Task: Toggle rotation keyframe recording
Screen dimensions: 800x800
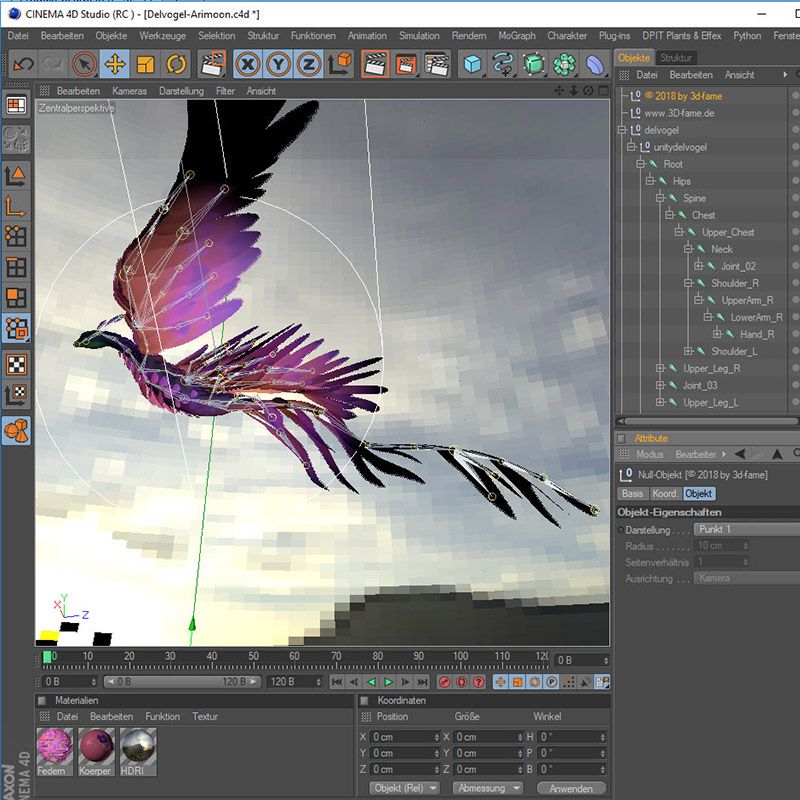Action: (535, 682)
